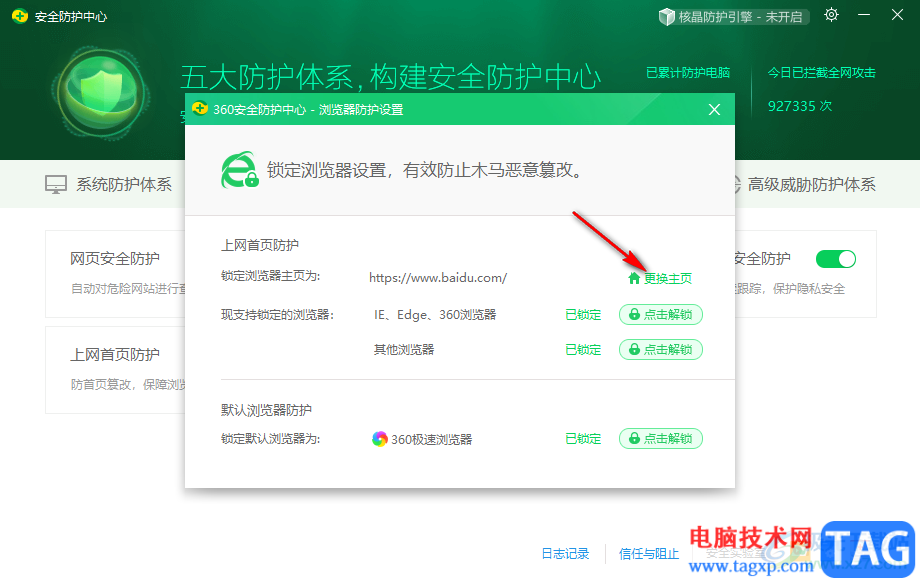The image size is (920, 580).
Task: Click locked homepage URL https://www.baidu.com/
Action: [x=438, y=278]
